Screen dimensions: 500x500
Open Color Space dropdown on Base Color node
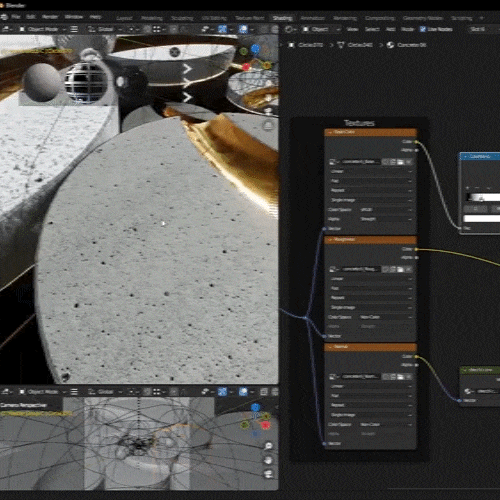point(386,210)
